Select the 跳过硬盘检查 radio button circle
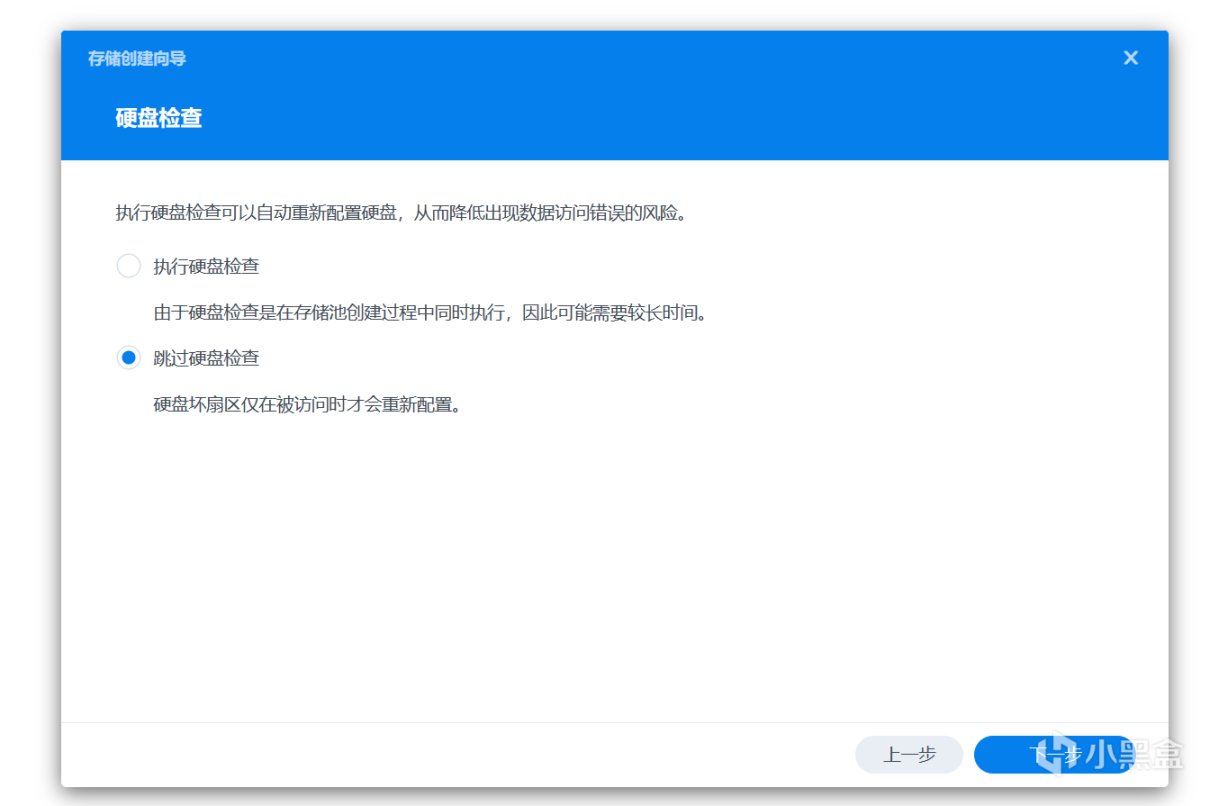The width and height of the screenshot is (1219, 806). pyautogui.click(x=128, y=357)
